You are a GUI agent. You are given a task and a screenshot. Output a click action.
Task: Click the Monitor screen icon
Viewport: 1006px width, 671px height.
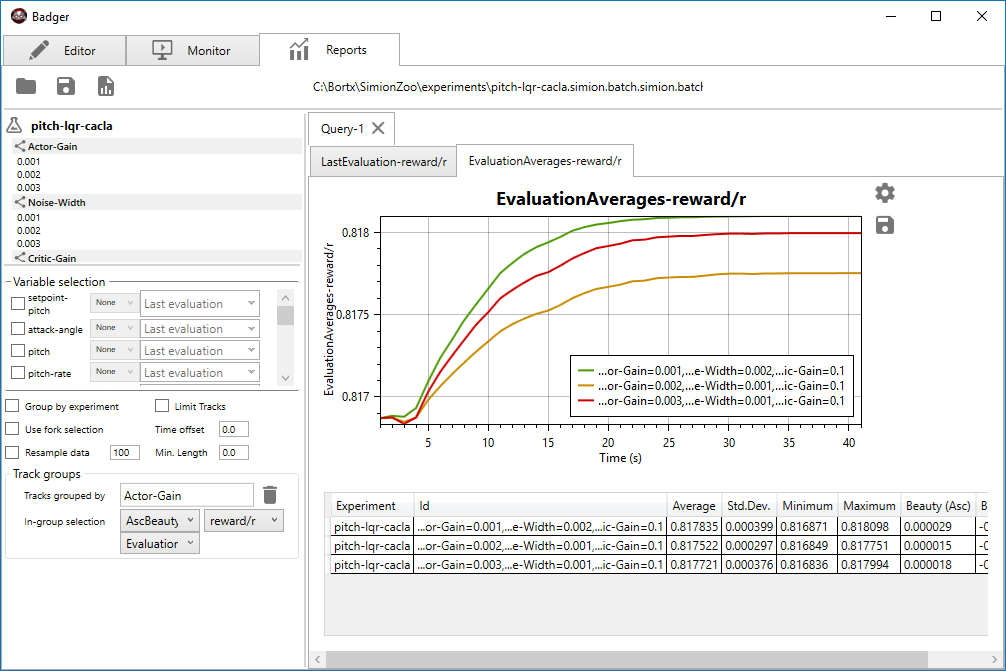click(162, 50)
